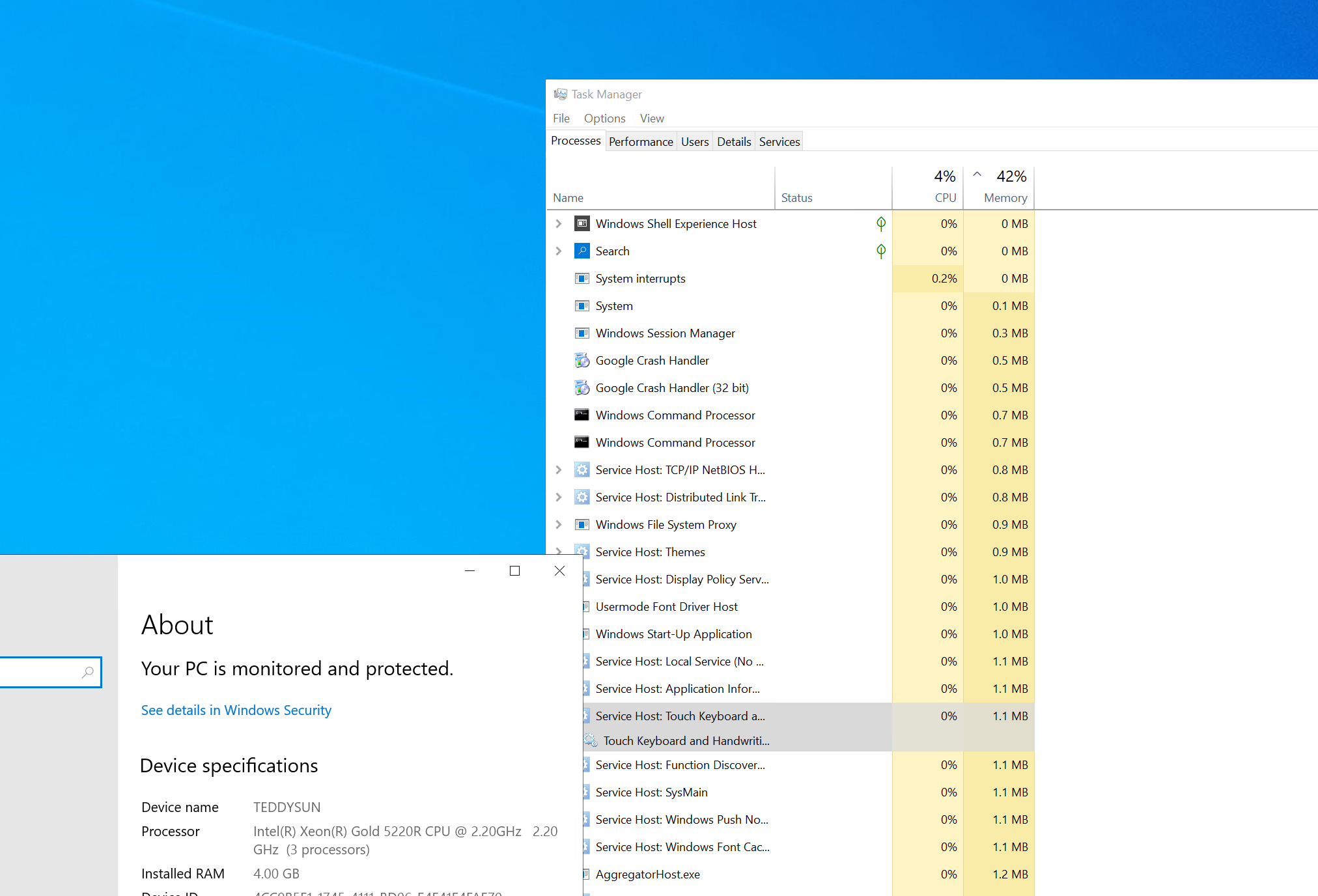Select the Windows Start-Up Application row
The width and height of the screenshot is (1318, 896).
(808, 634)
